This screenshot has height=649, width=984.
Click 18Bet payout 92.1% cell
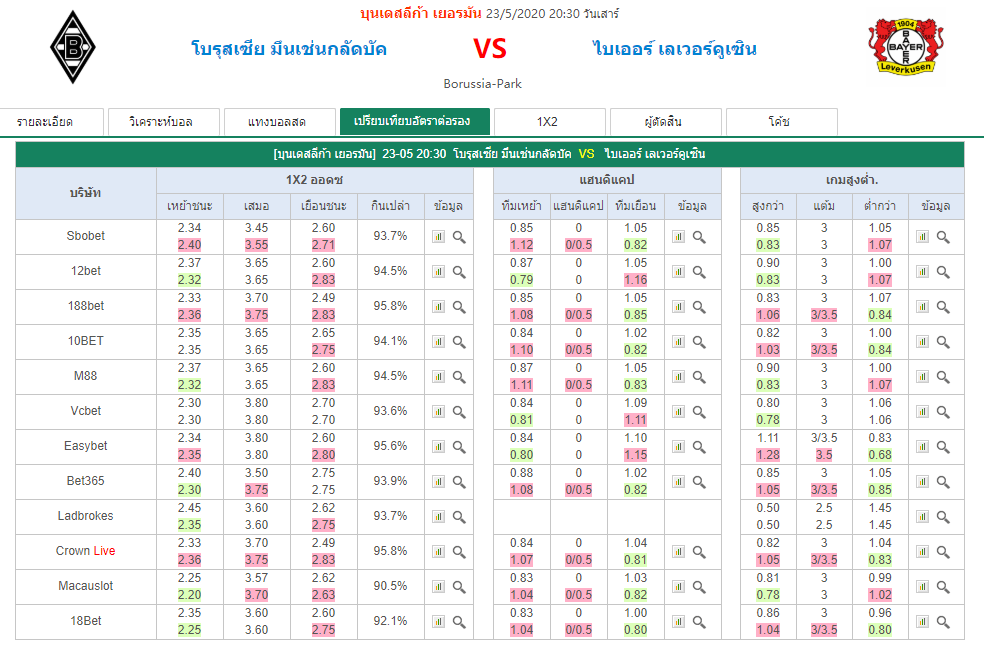pyautogui.click(x=390, y=621)
